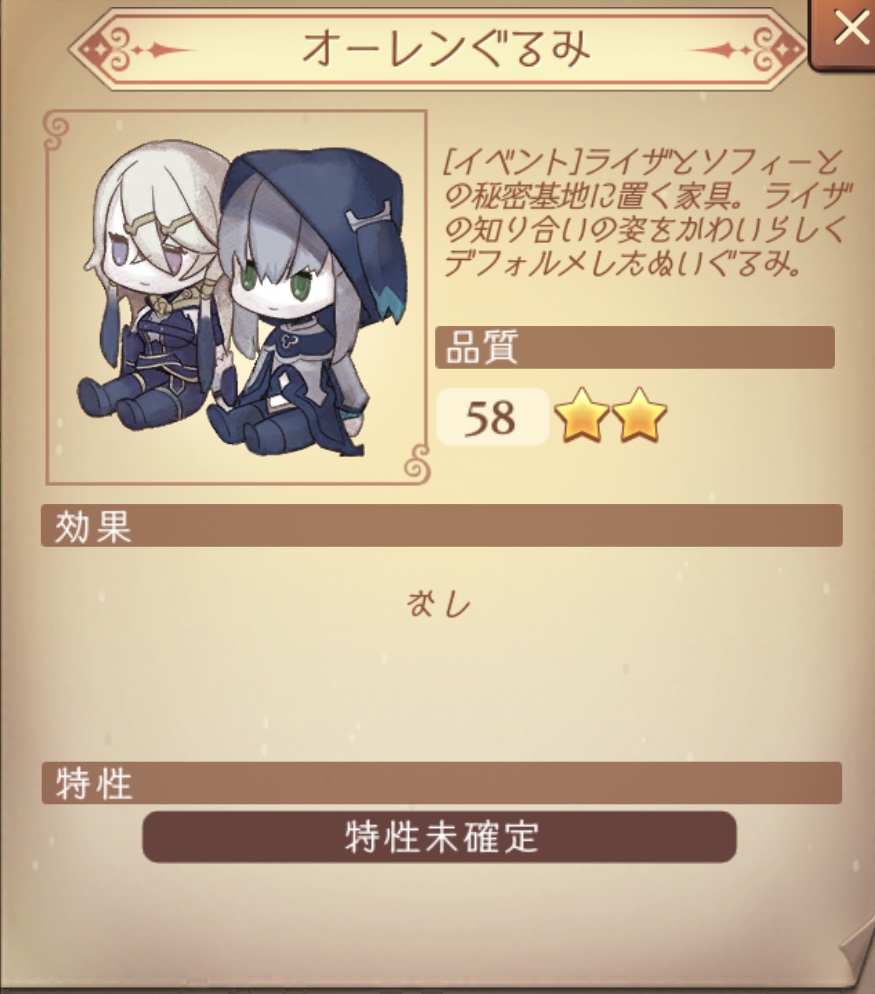Click the 特性 section header

442,783
